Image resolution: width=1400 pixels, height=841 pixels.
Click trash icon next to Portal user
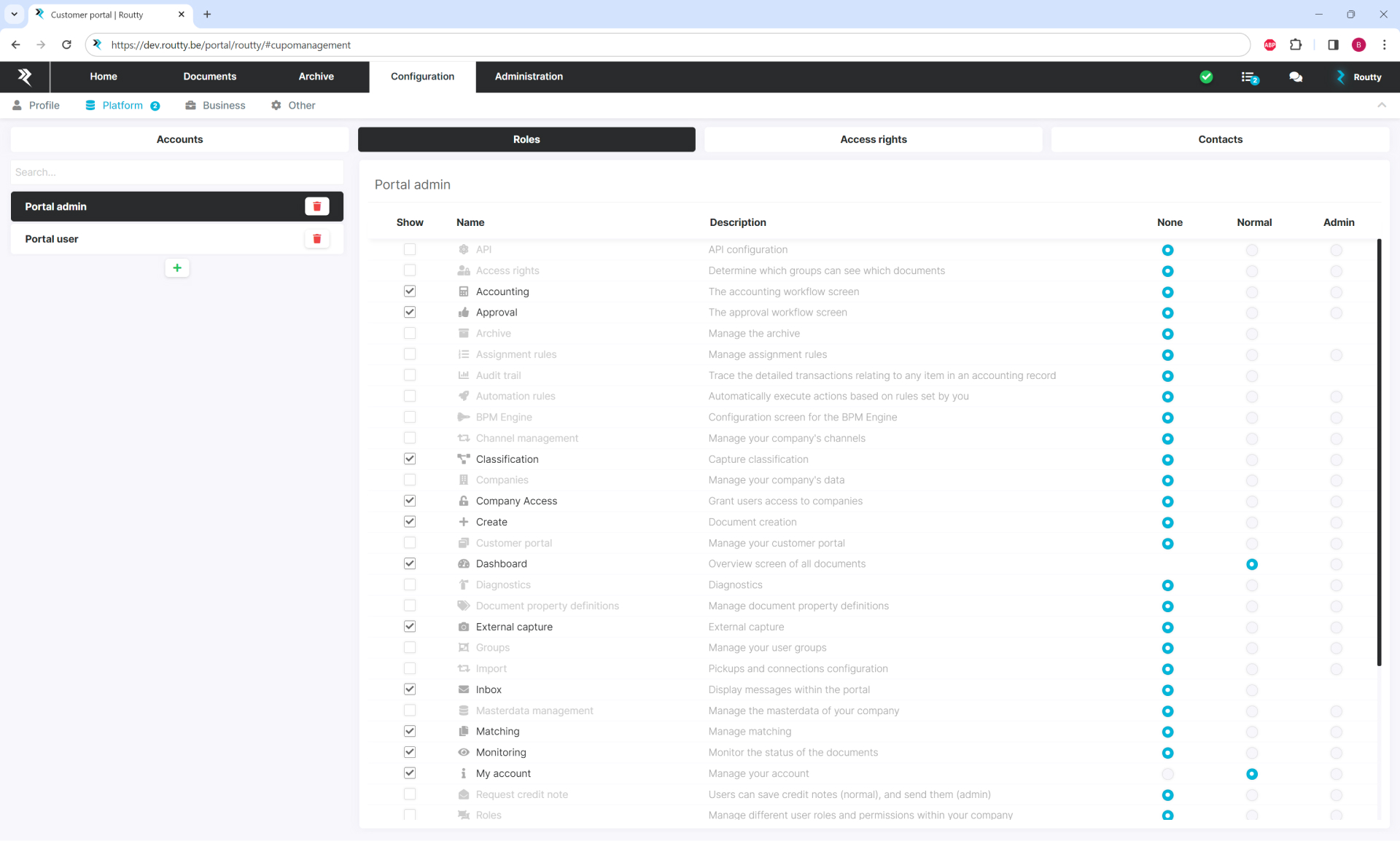coord(316,239)
